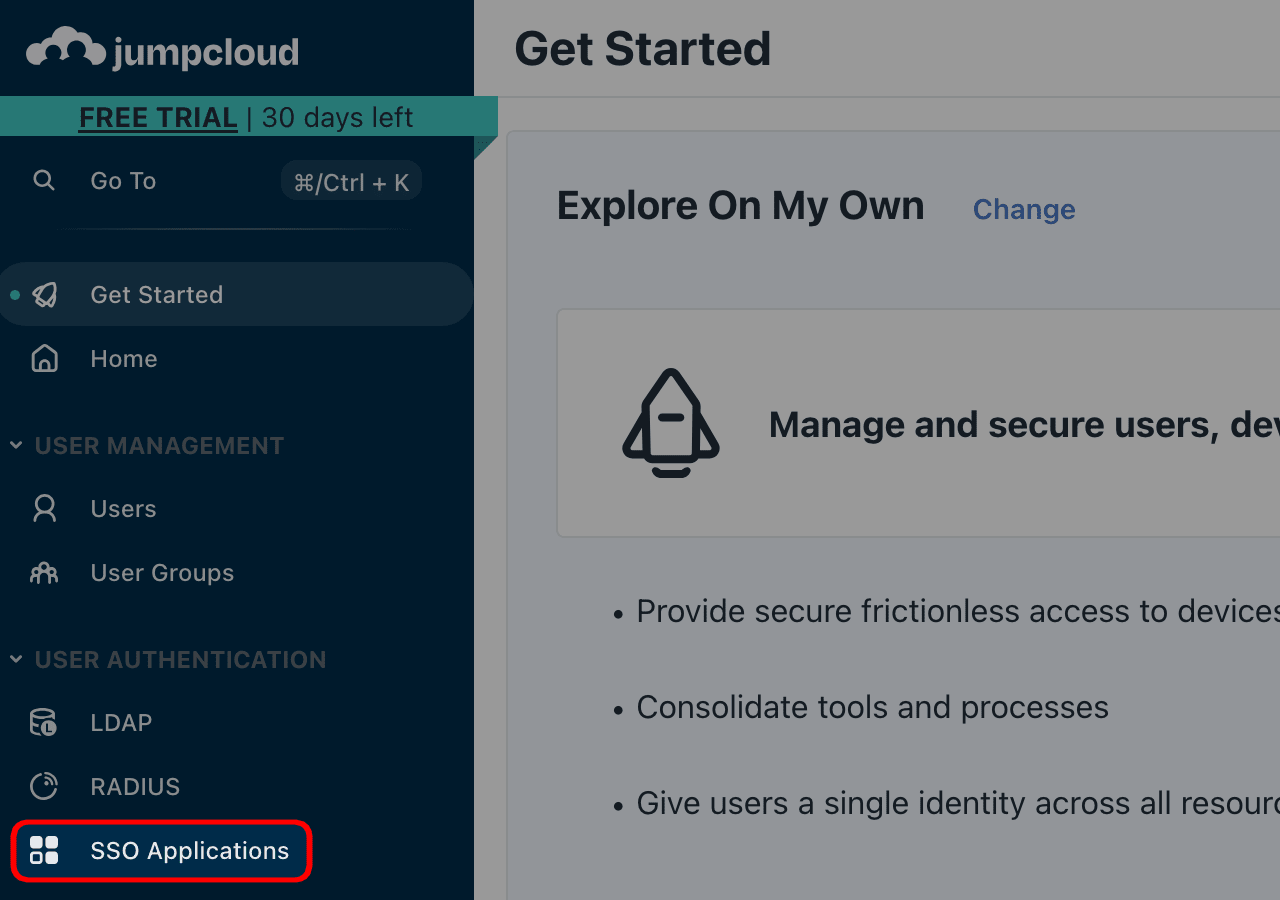1280x900 pixels.
Task: Click the JumpCloud logo icon
Action: point(66,49)
